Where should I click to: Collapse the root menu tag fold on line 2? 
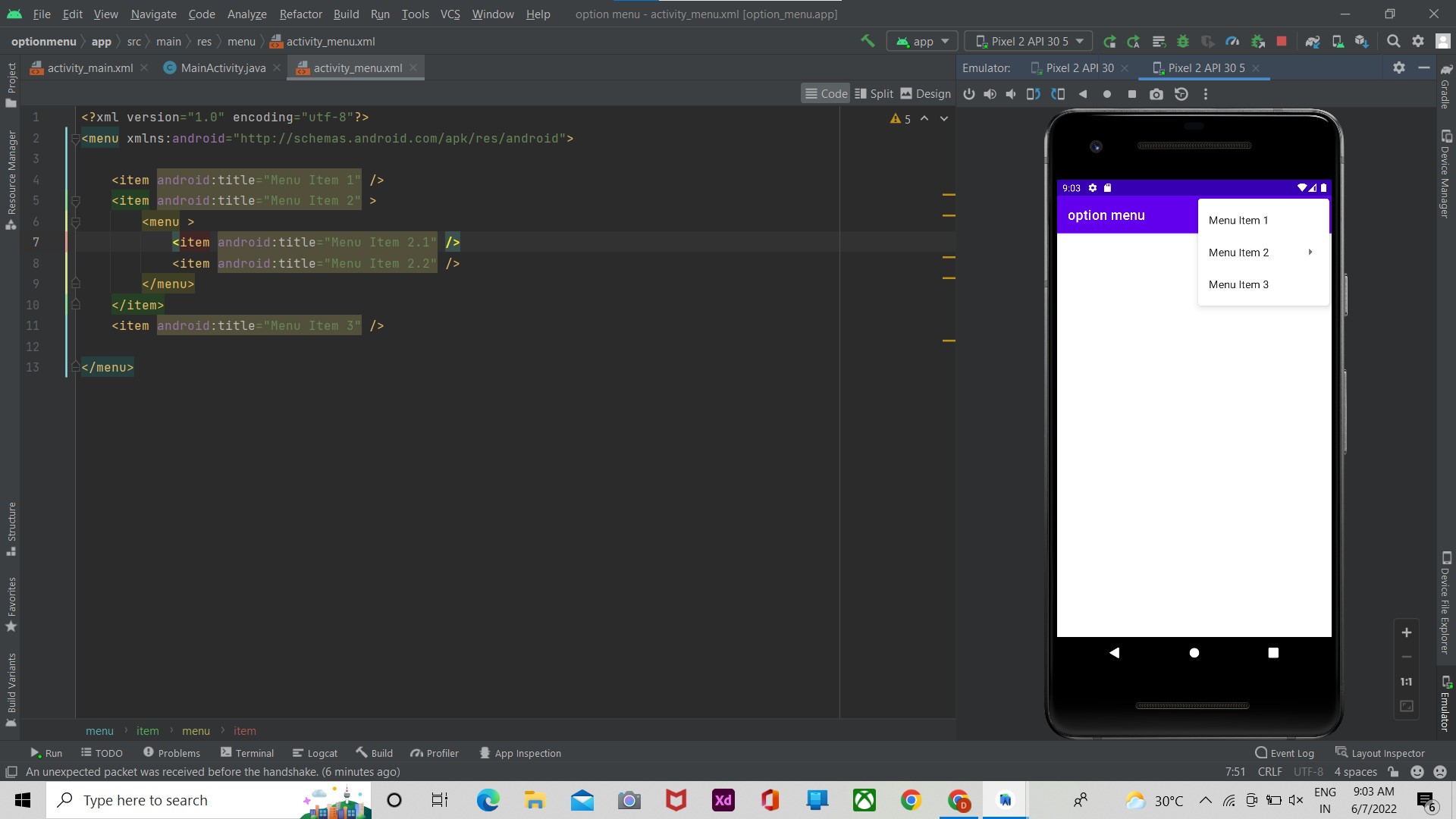click(x=75, y=139)
